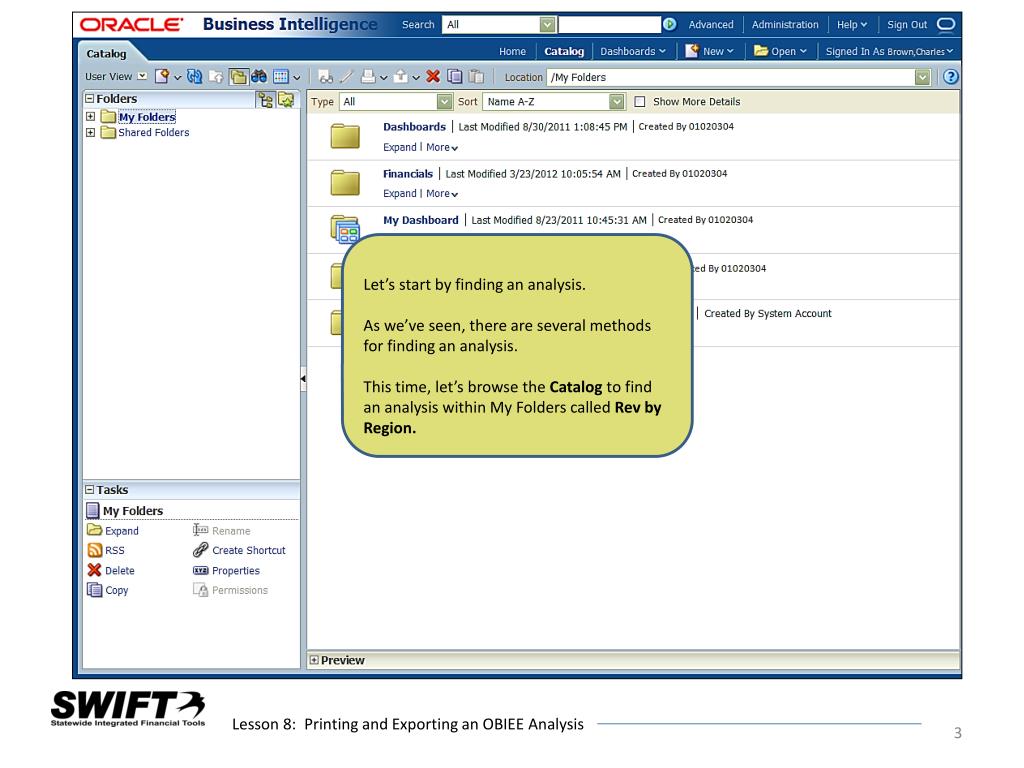
Task: Open the Location path dropdown
Action: click(x=922, y=78)
